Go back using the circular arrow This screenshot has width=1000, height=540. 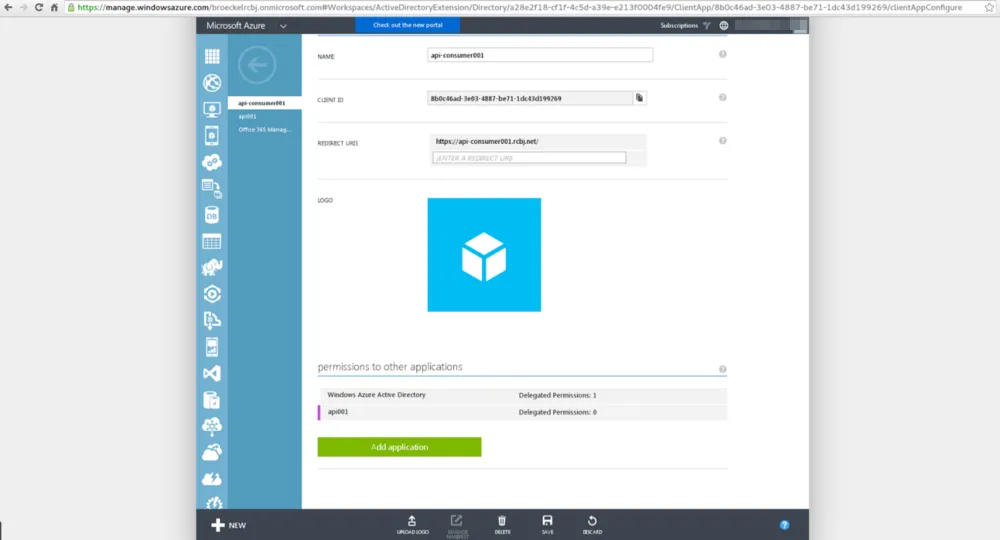[257, 64]
